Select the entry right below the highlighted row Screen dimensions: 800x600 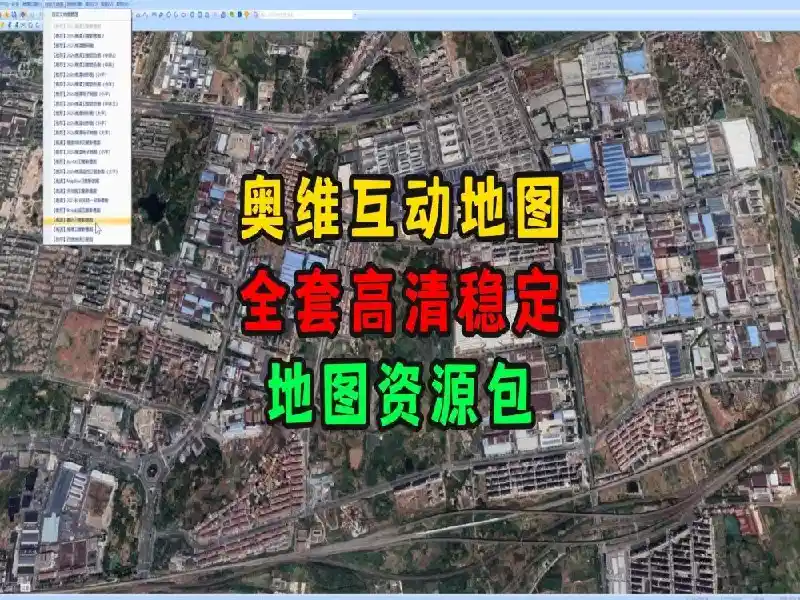87,230
